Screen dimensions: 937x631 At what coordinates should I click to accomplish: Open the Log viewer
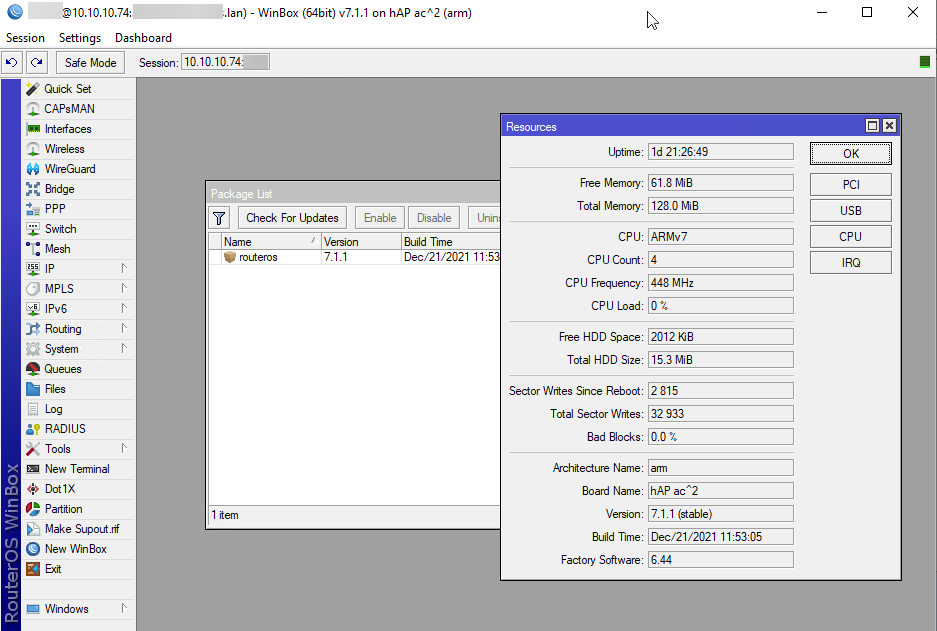[78, 409]
